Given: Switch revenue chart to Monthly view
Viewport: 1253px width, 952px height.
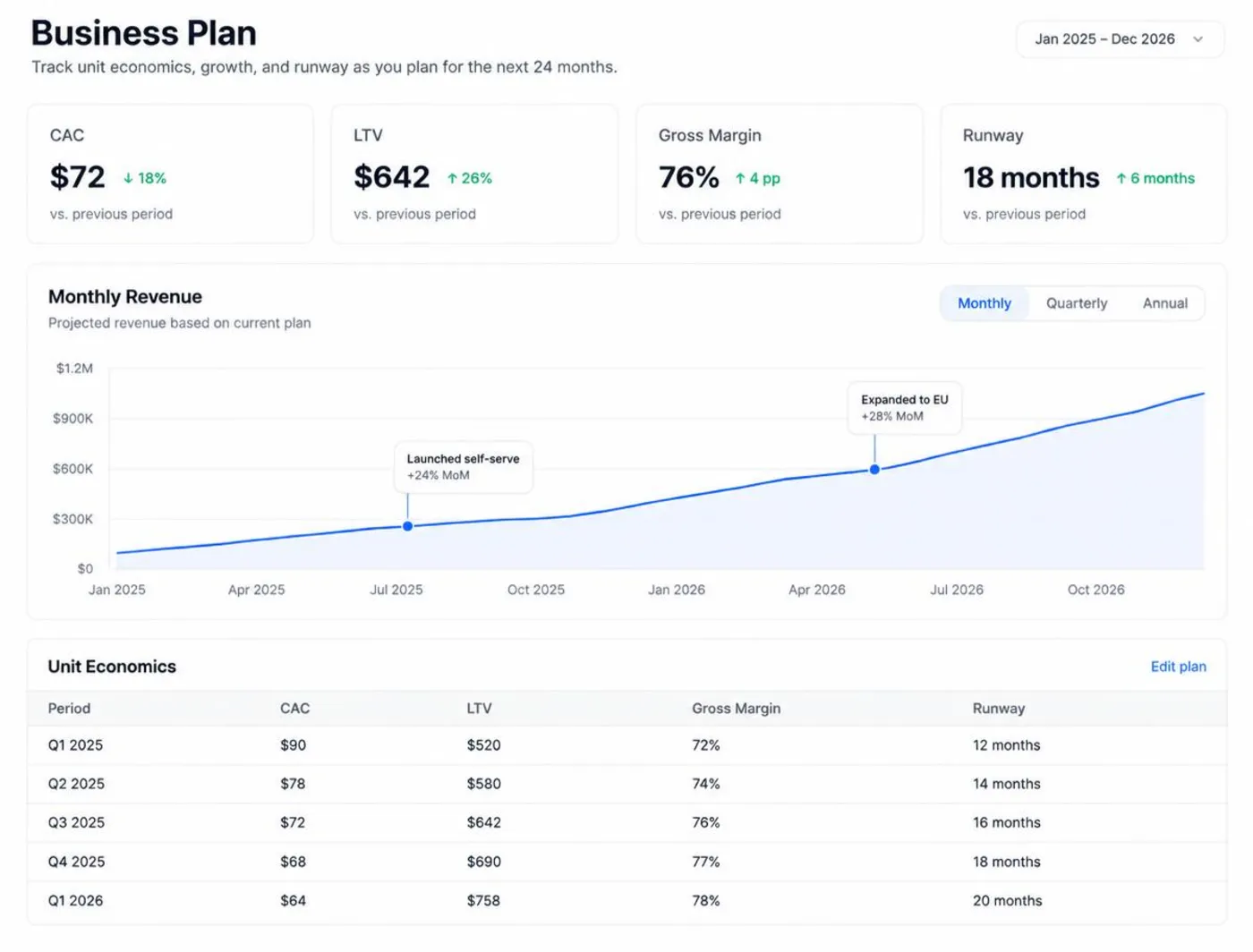Looking at the screenshot, I should click(984, 303).
